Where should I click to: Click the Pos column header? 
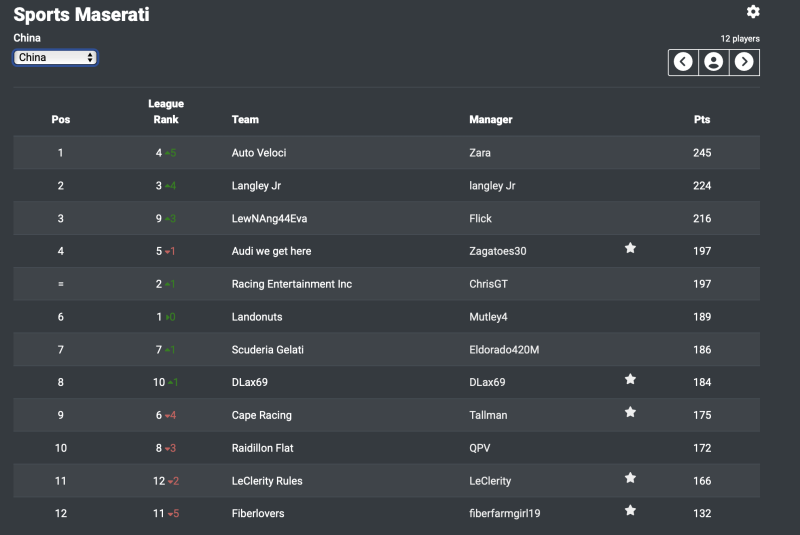pyautogui.click(x=61, y=119)
